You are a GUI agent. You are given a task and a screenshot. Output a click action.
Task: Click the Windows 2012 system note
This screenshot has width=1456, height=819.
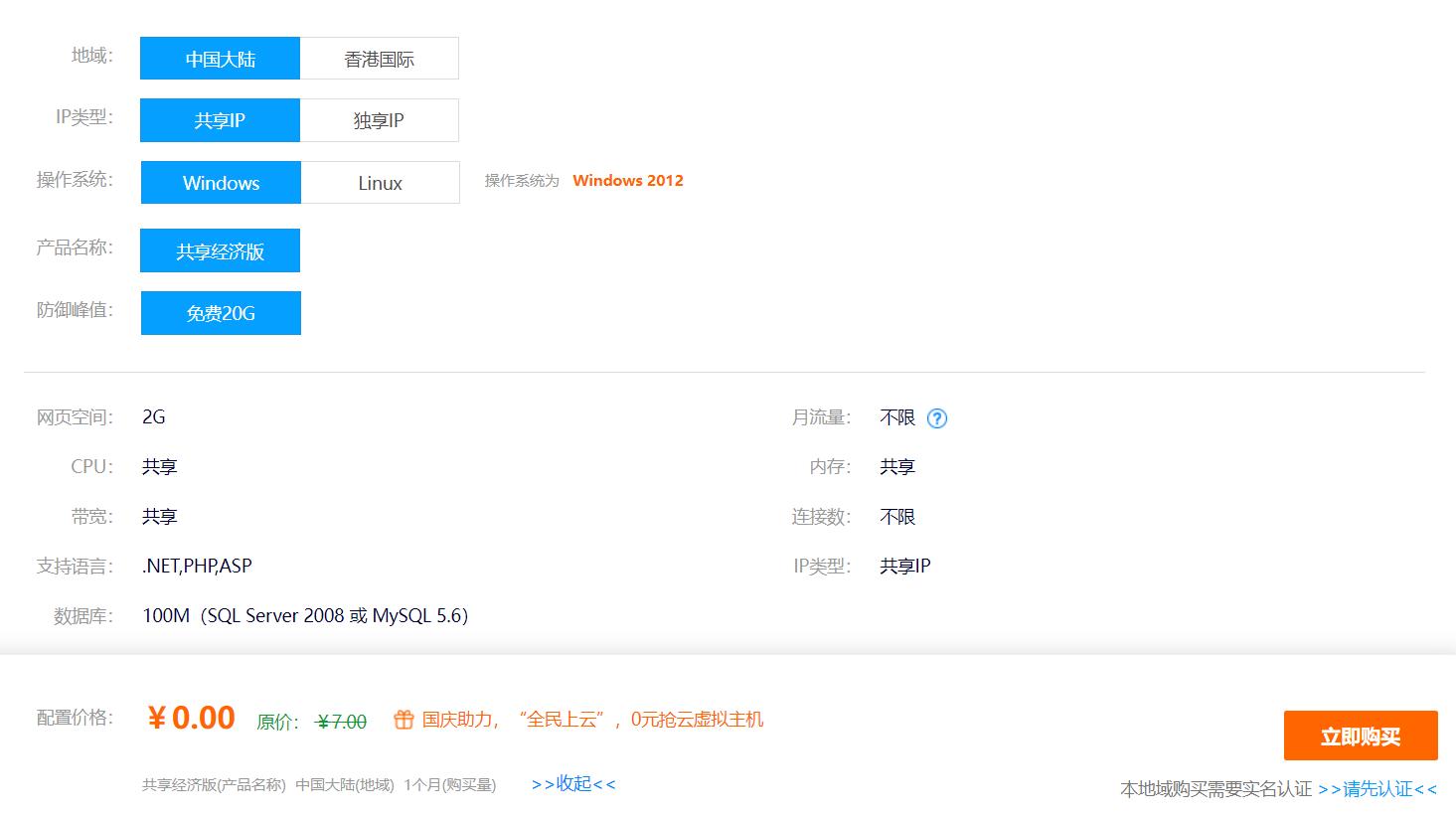[628, 181]
